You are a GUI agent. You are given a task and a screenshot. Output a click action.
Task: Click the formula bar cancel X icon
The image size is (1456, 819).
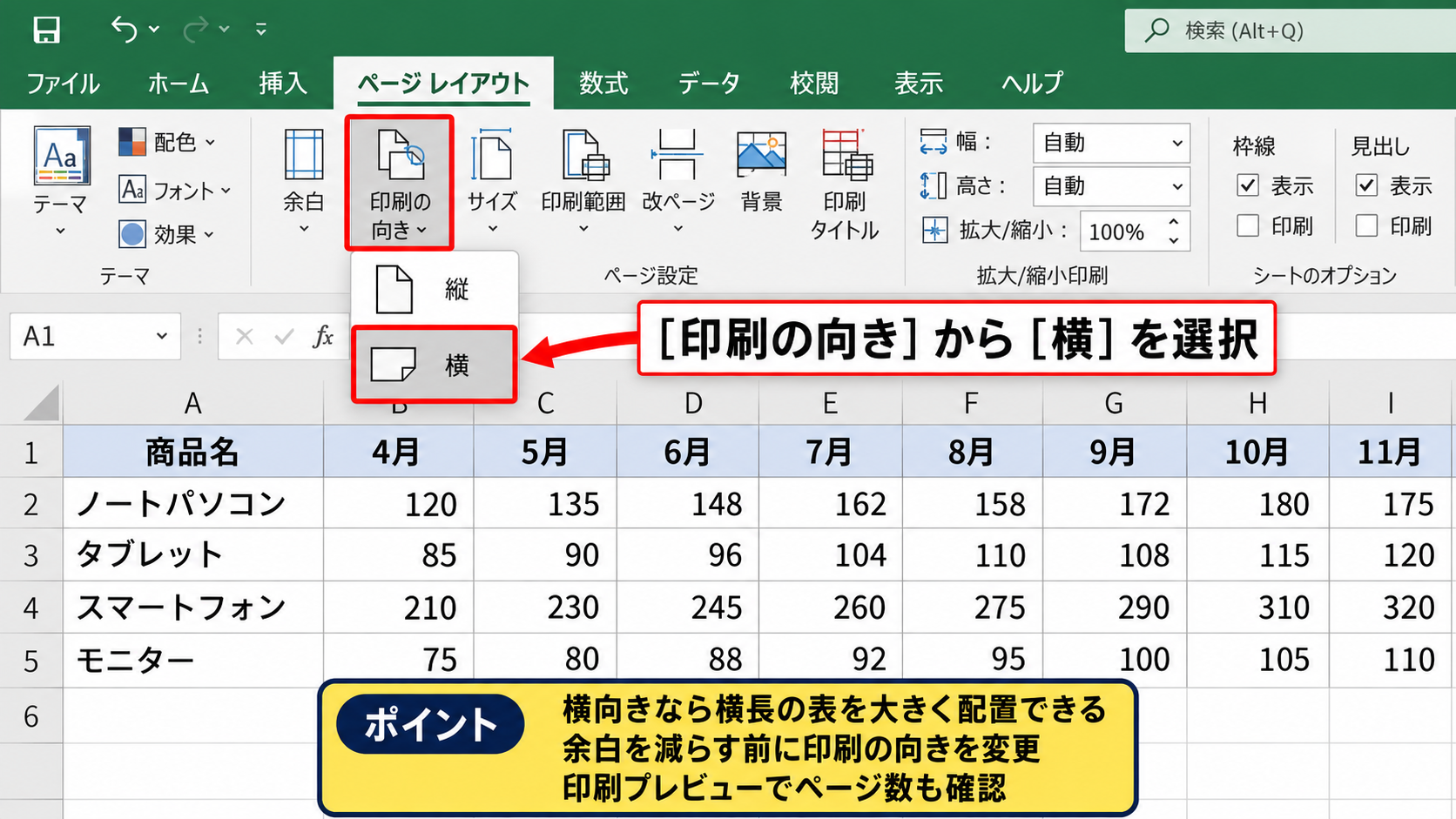click(245, 336)
